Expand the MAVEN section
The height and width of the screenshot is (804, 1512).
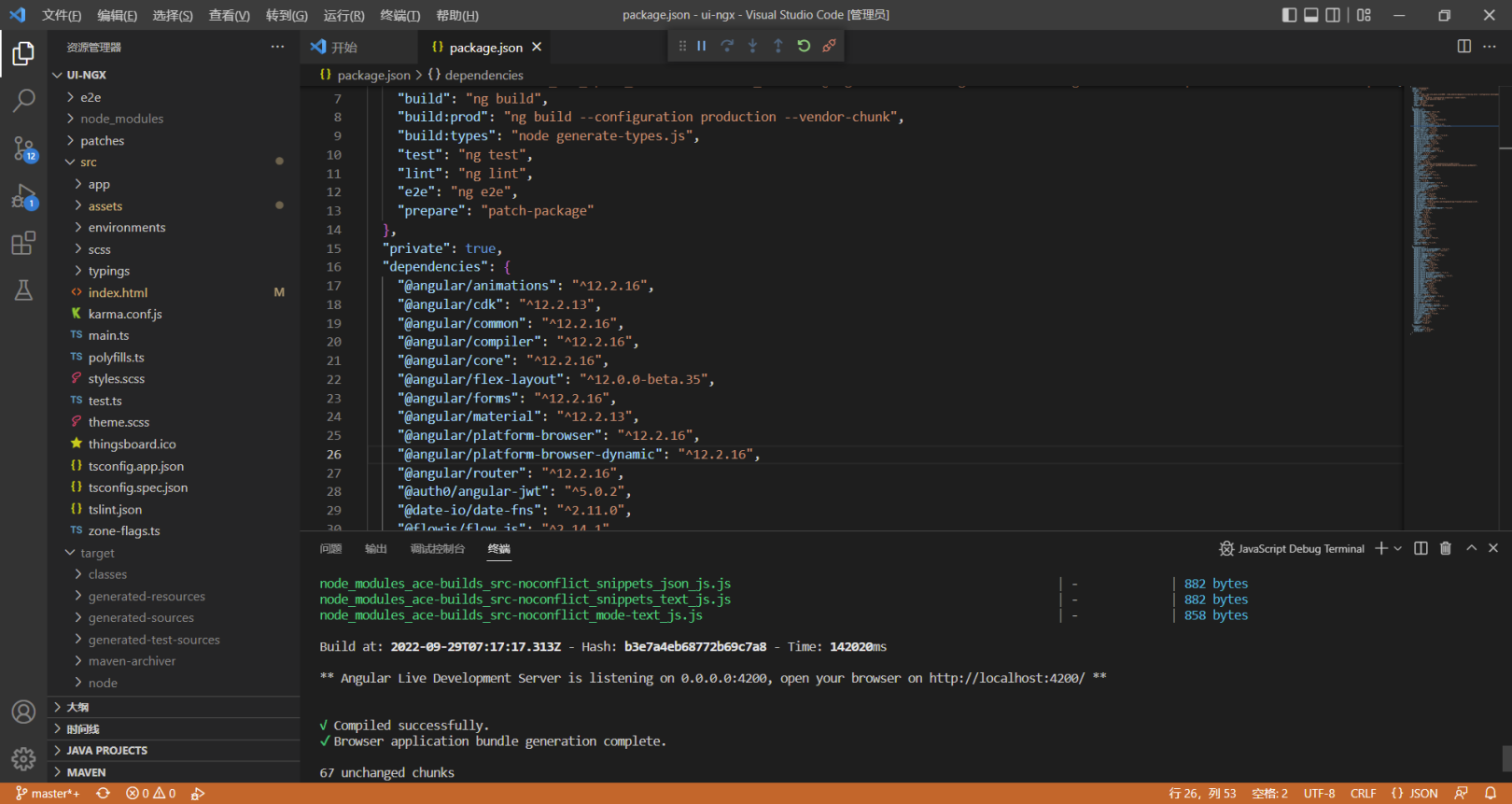pyautogui.click(x=174, y=772)
